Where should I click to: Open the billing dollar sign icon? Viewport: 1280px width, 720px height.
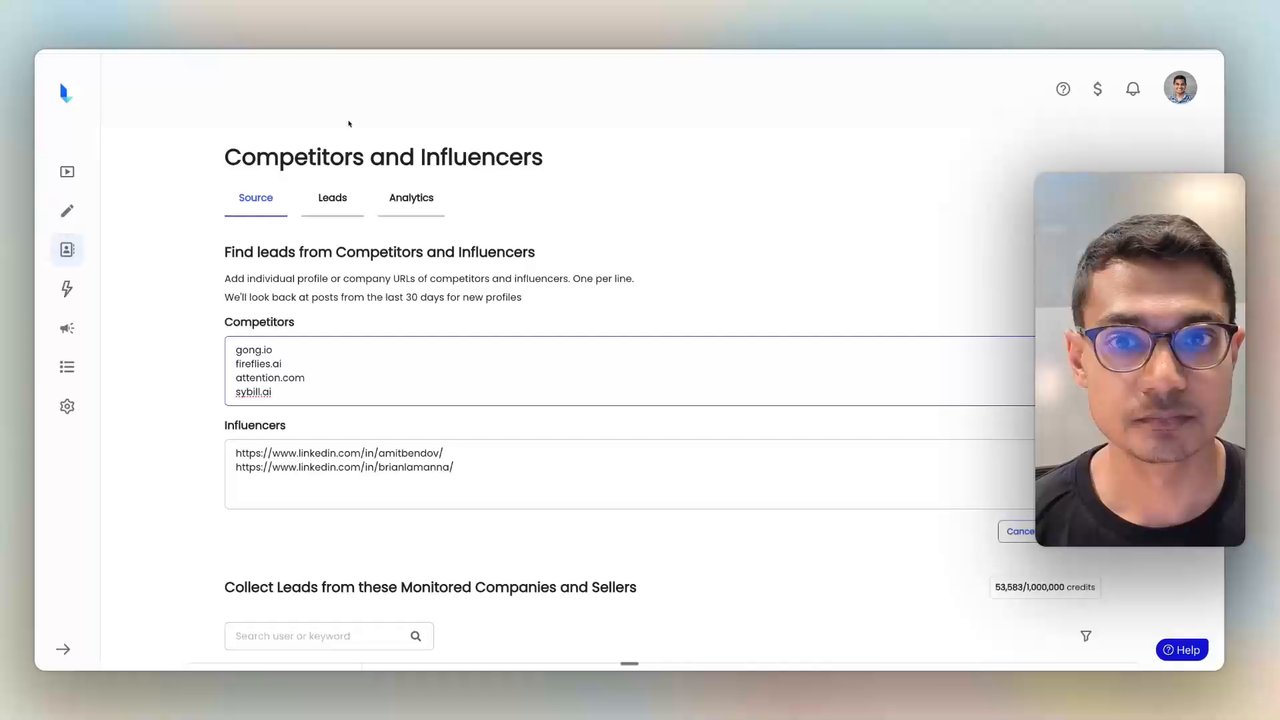(1097, 89)
